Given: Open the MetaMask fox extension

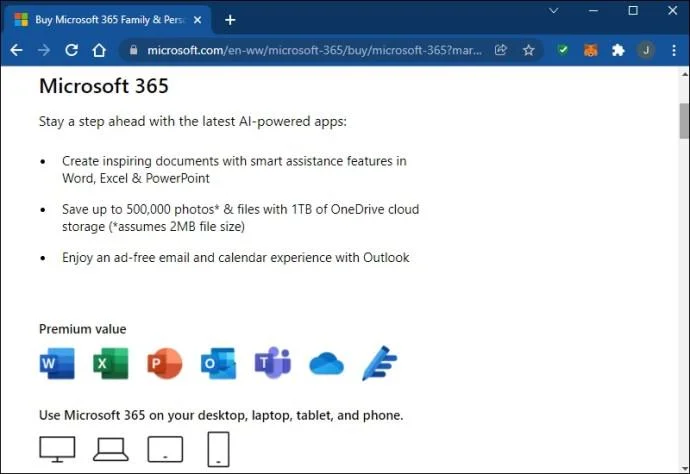Looking at the screenshot, I should pos(591,50).
